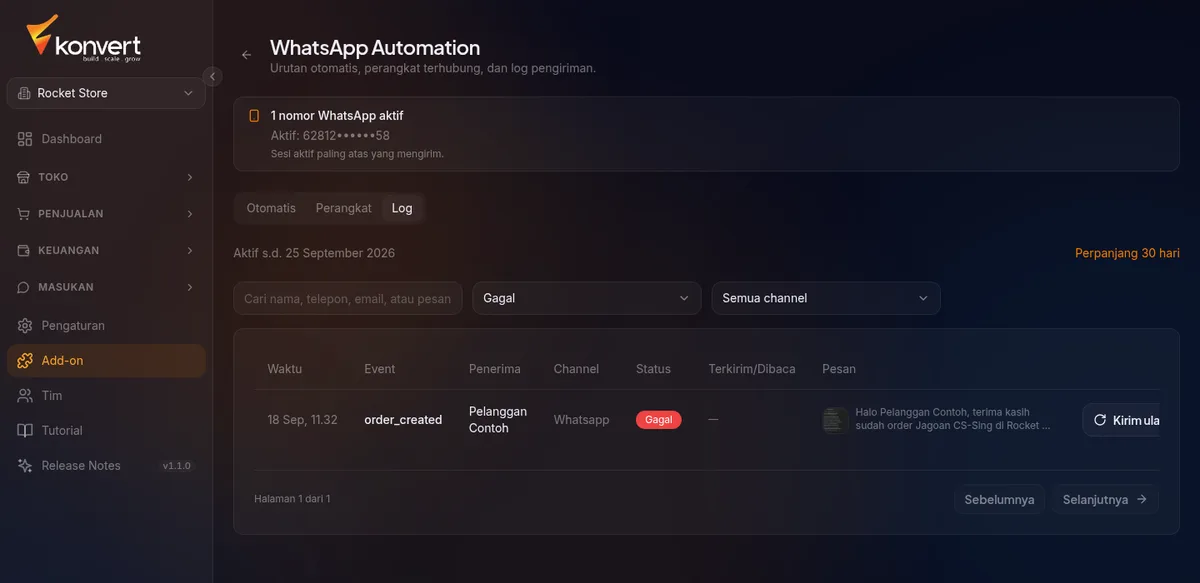Click the Dashboard grid icon
1200x583 pixels.
point(25,139)
